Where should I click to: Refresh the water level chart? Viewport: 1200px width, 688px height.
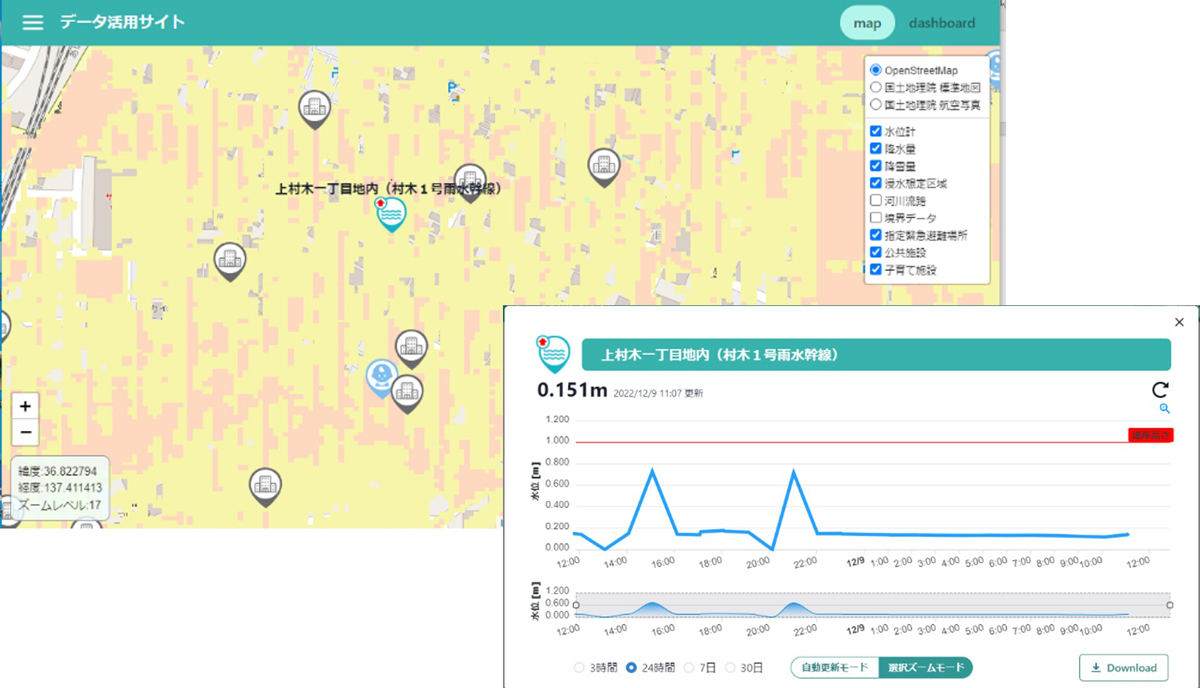point(1161,391)
